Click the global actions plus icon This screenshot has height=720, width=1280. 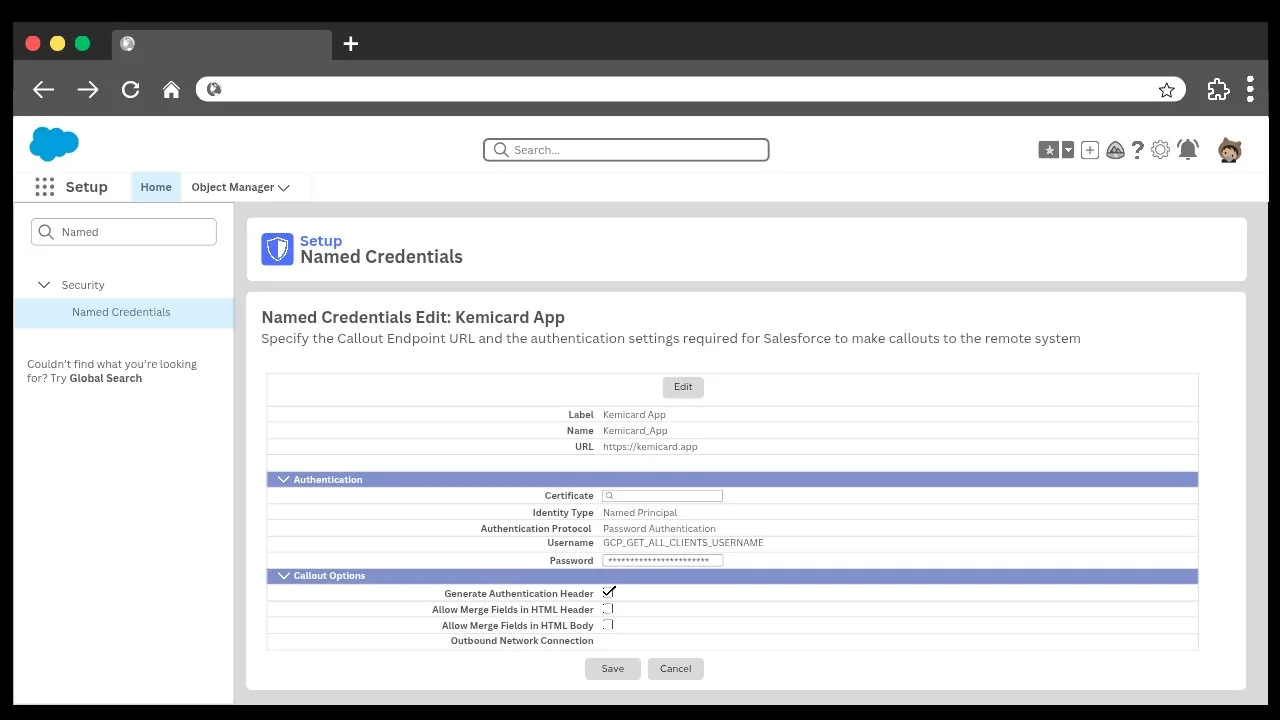pos(1090,150)
